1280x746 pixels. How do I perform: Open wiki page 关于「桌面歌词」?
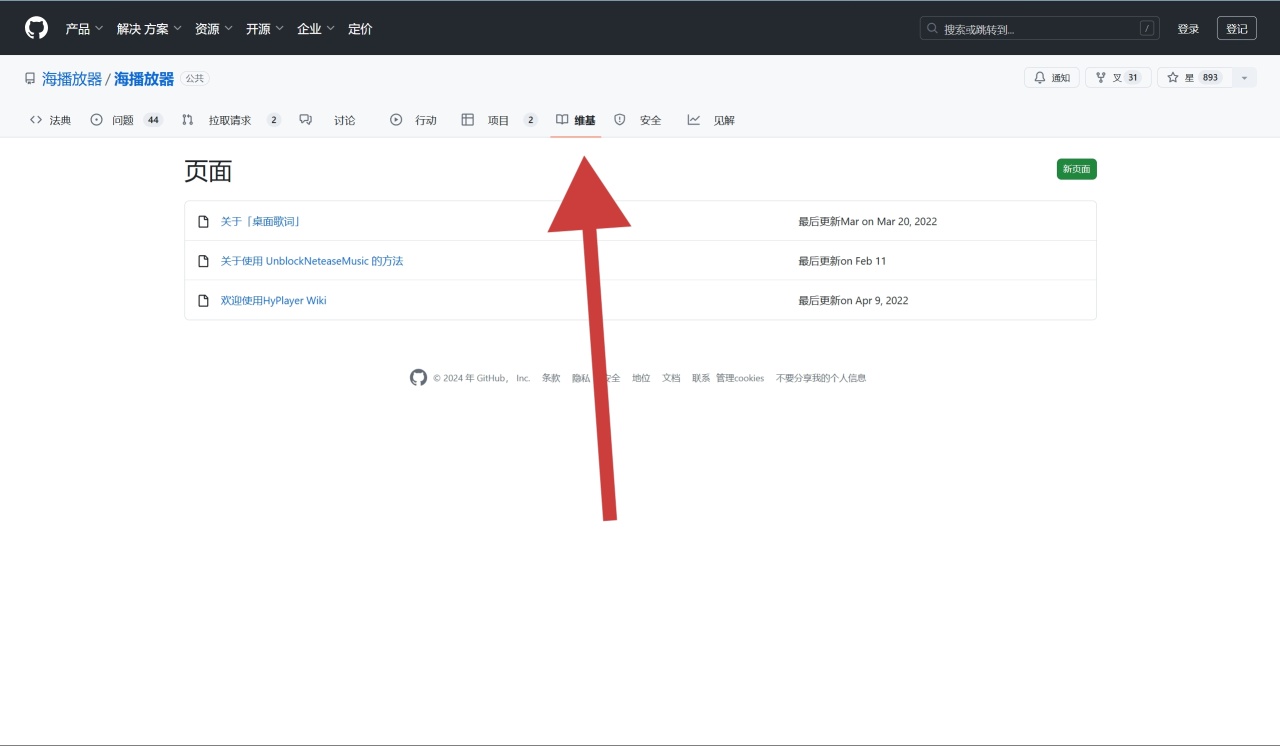tap(260, 221)
